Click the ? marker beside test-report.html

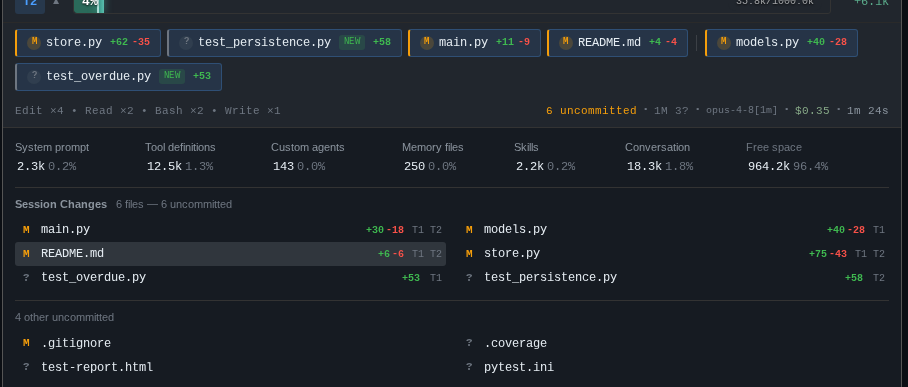pos(26,367)
